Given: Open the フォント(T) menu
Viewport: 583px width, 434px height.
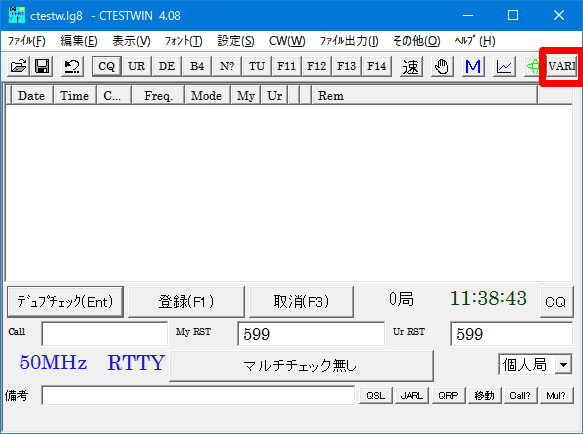Looking at the screenshot, I should [x=183, y=41].
